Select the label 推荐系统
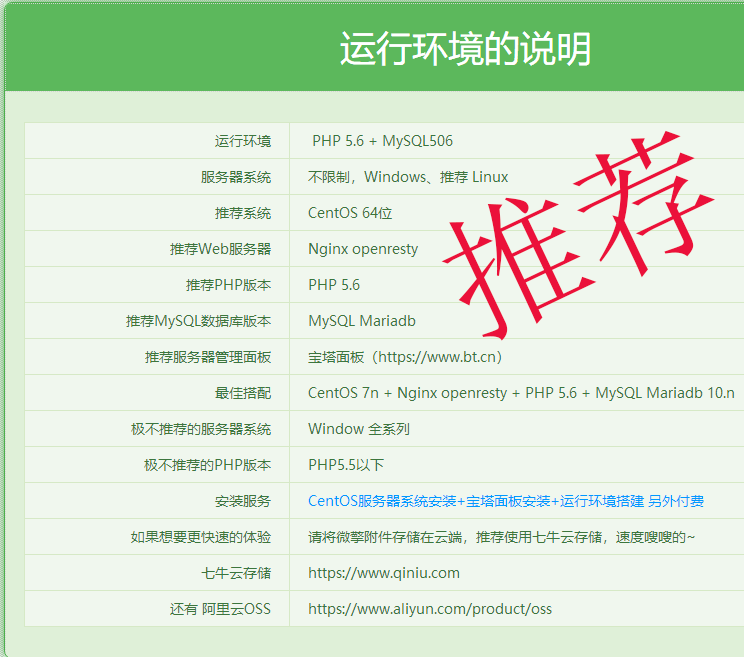 [242, 213]
